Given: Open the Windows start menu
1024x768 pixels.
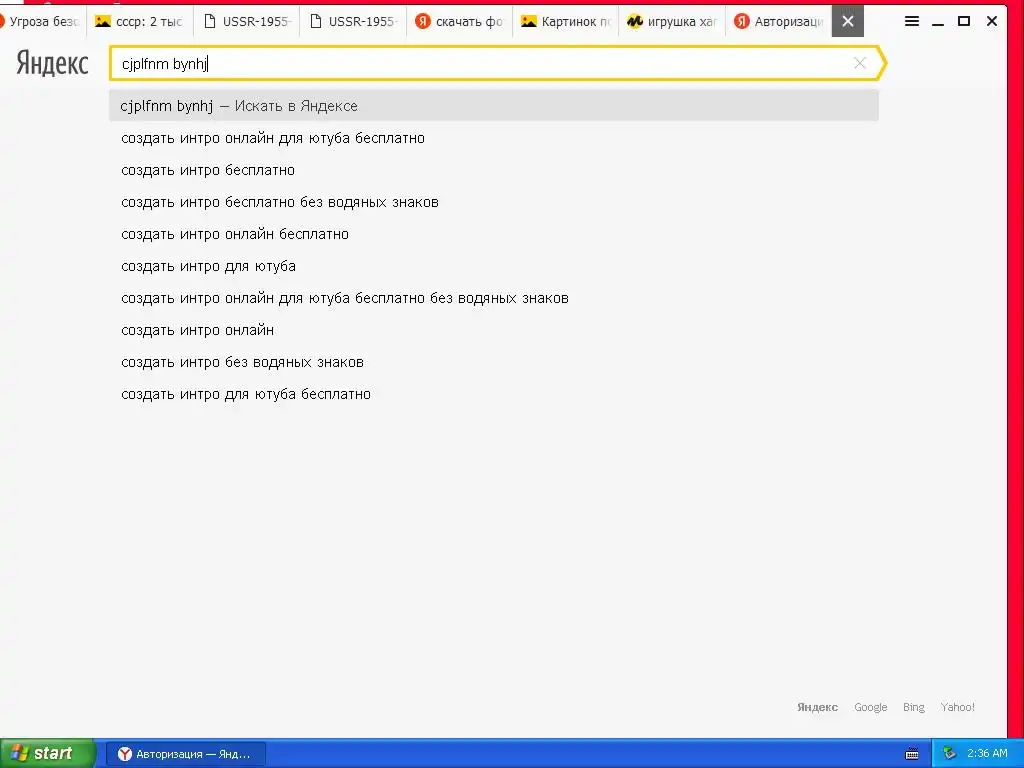Looking at the screenshot, I should [x=47, y=753].
